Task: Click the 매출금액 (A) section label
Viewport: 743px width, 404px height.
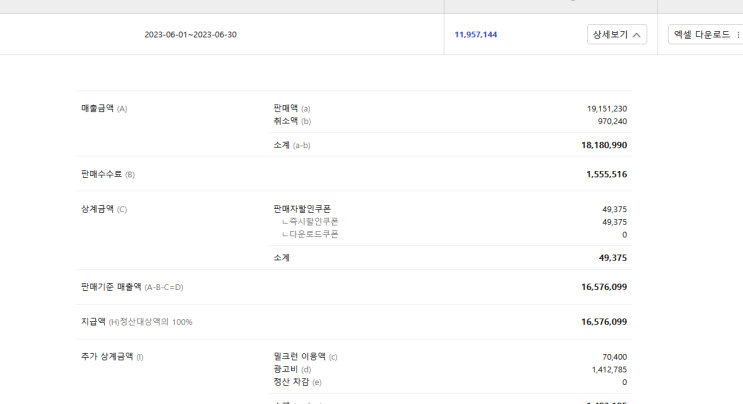Action: (104, 108)
